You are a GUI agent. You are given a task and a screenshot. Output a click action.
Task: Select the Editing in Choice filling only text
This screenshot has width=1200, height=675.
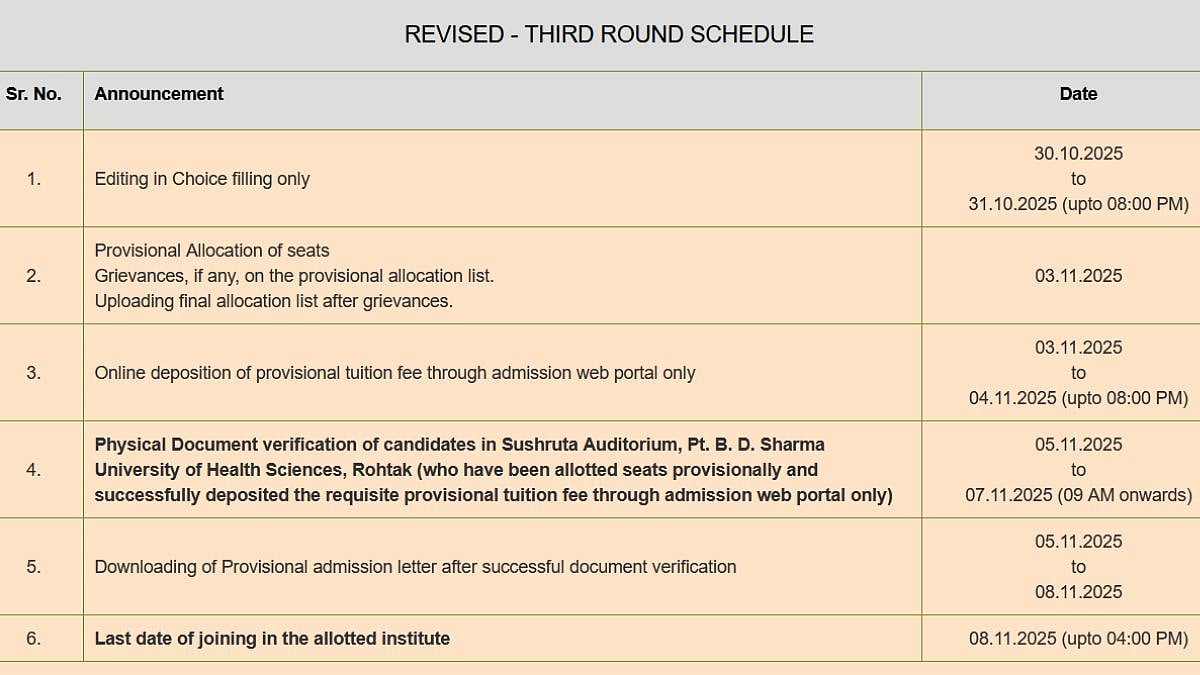pyautogui.click(x=202, y=179)
